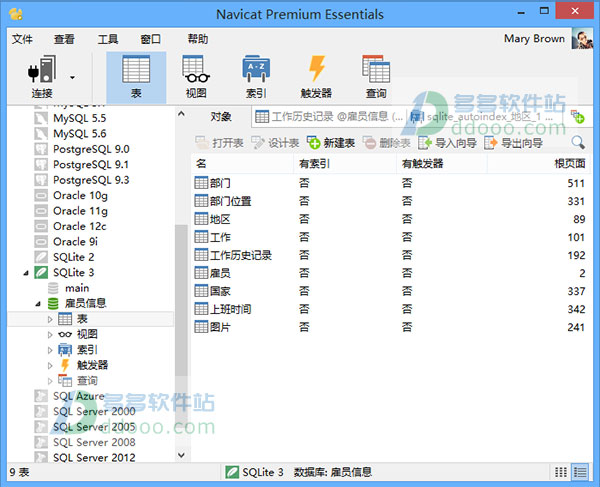This screenshot has height=487, width=600.
Task: Click 删除表 button
Action: pyautogui.click(x=386, y=143)
